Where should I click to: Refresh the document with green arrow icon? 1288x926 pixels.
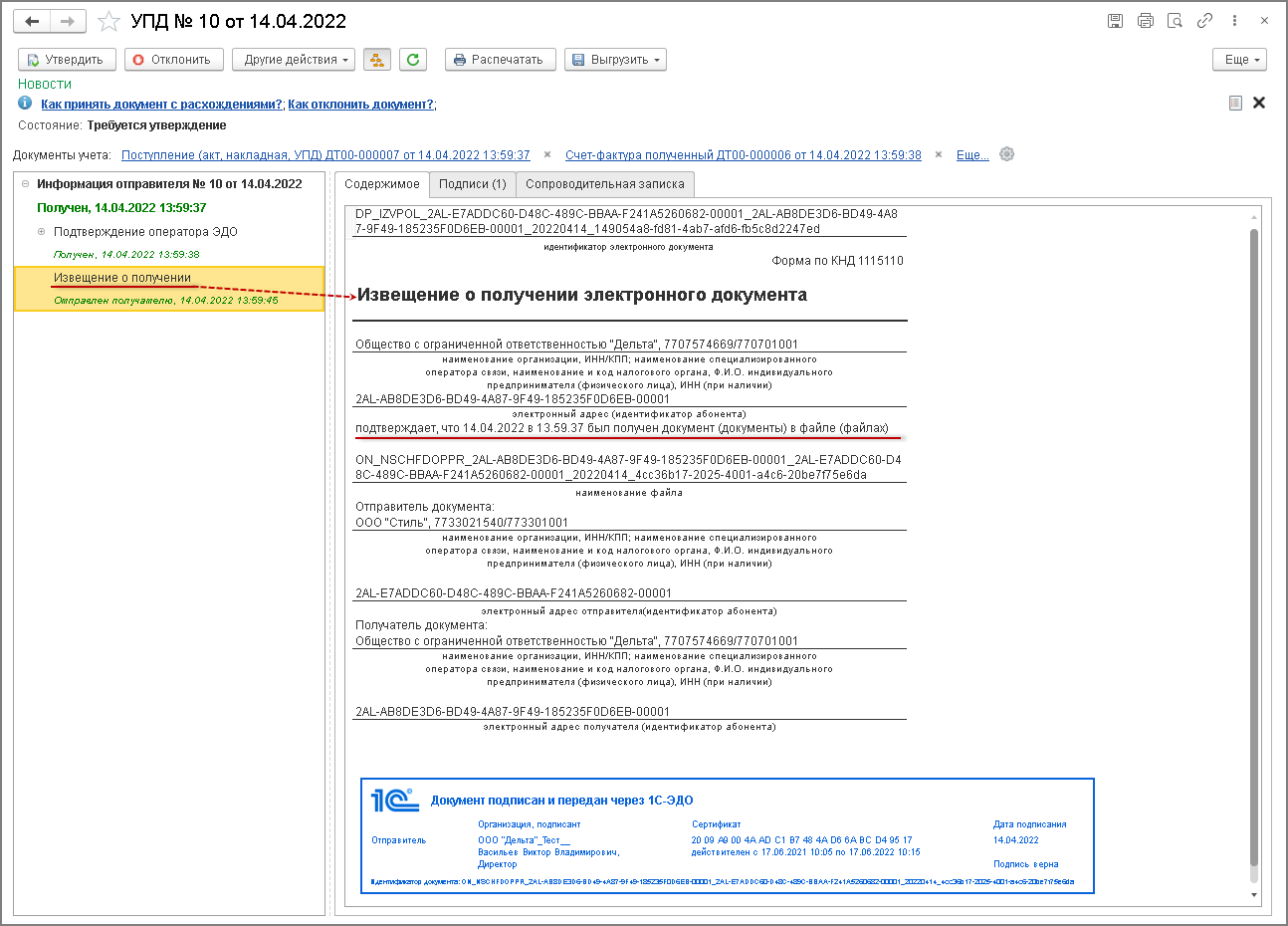(x=413, y=60)
